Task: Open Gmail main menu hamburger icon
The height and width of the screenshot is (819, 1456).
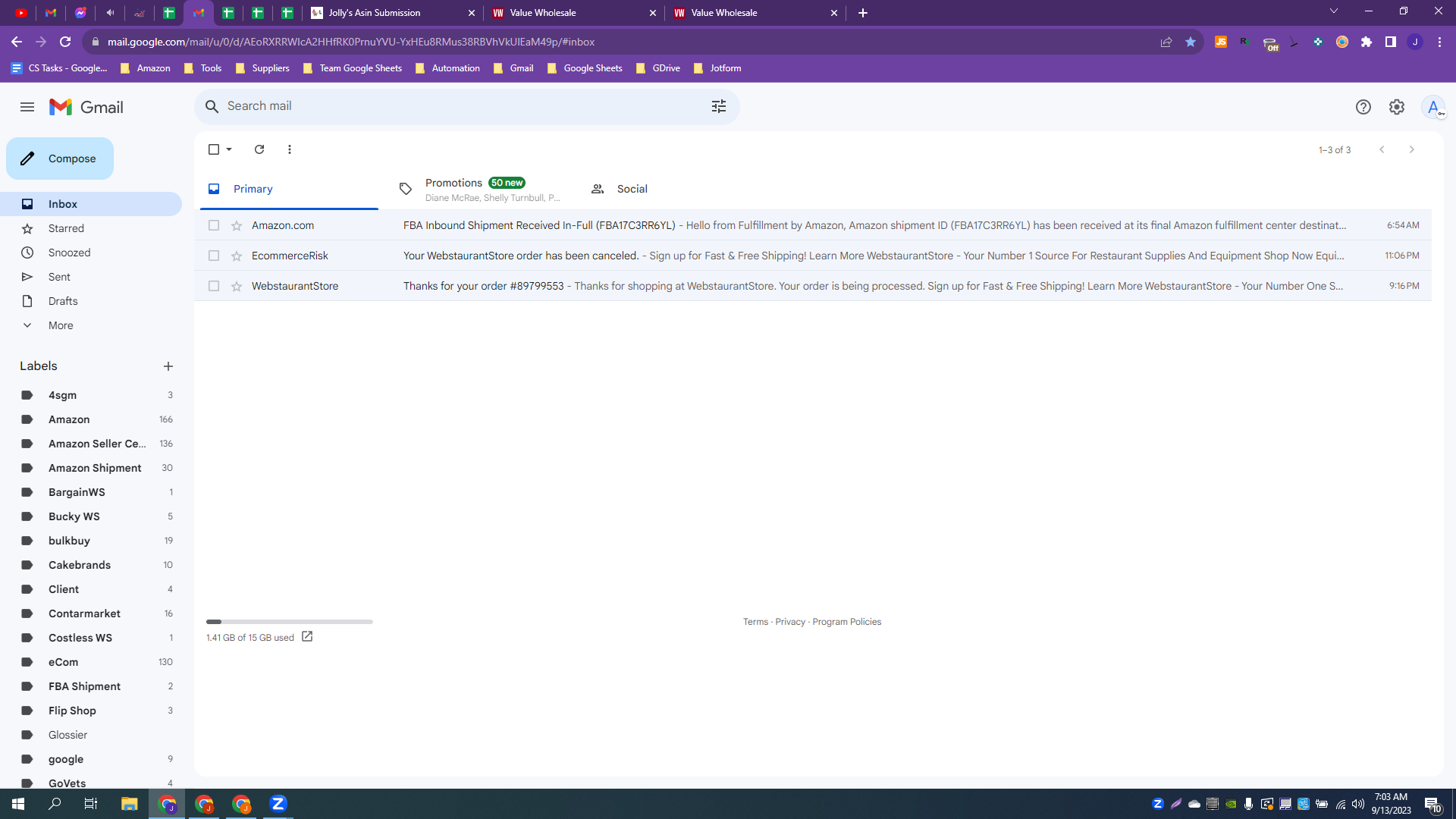Action: point(27,107)
